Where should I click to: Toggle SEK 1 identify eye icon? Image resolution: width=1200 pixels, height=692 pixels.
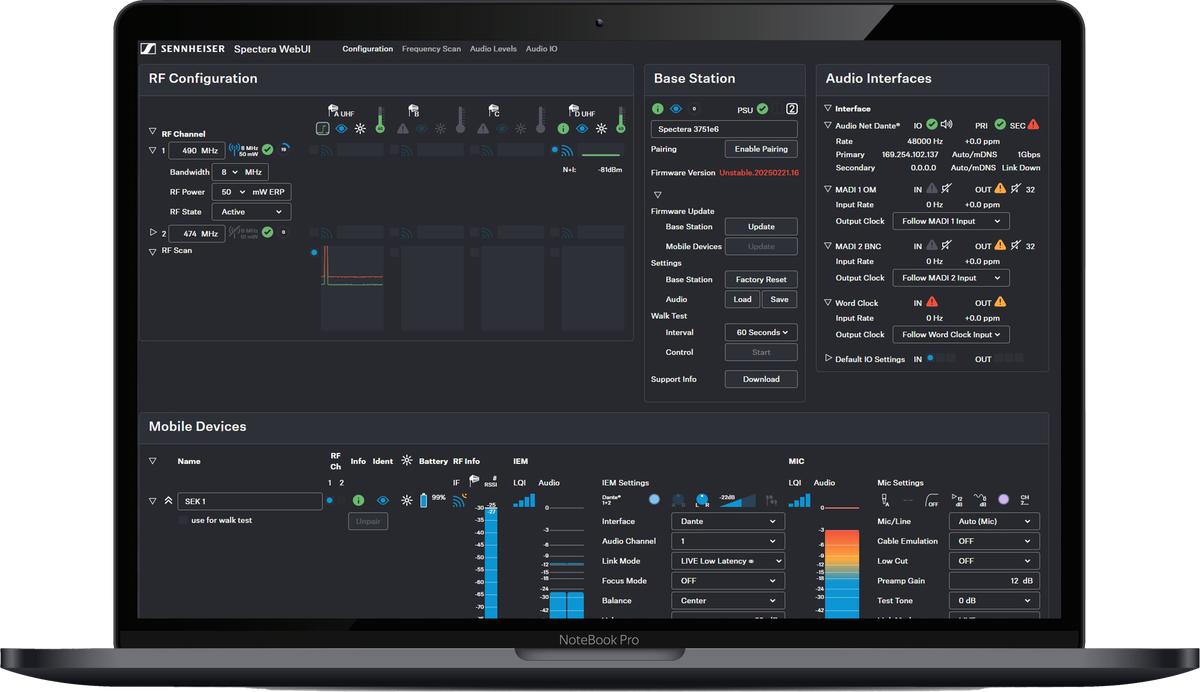click(x=383, y=500)
